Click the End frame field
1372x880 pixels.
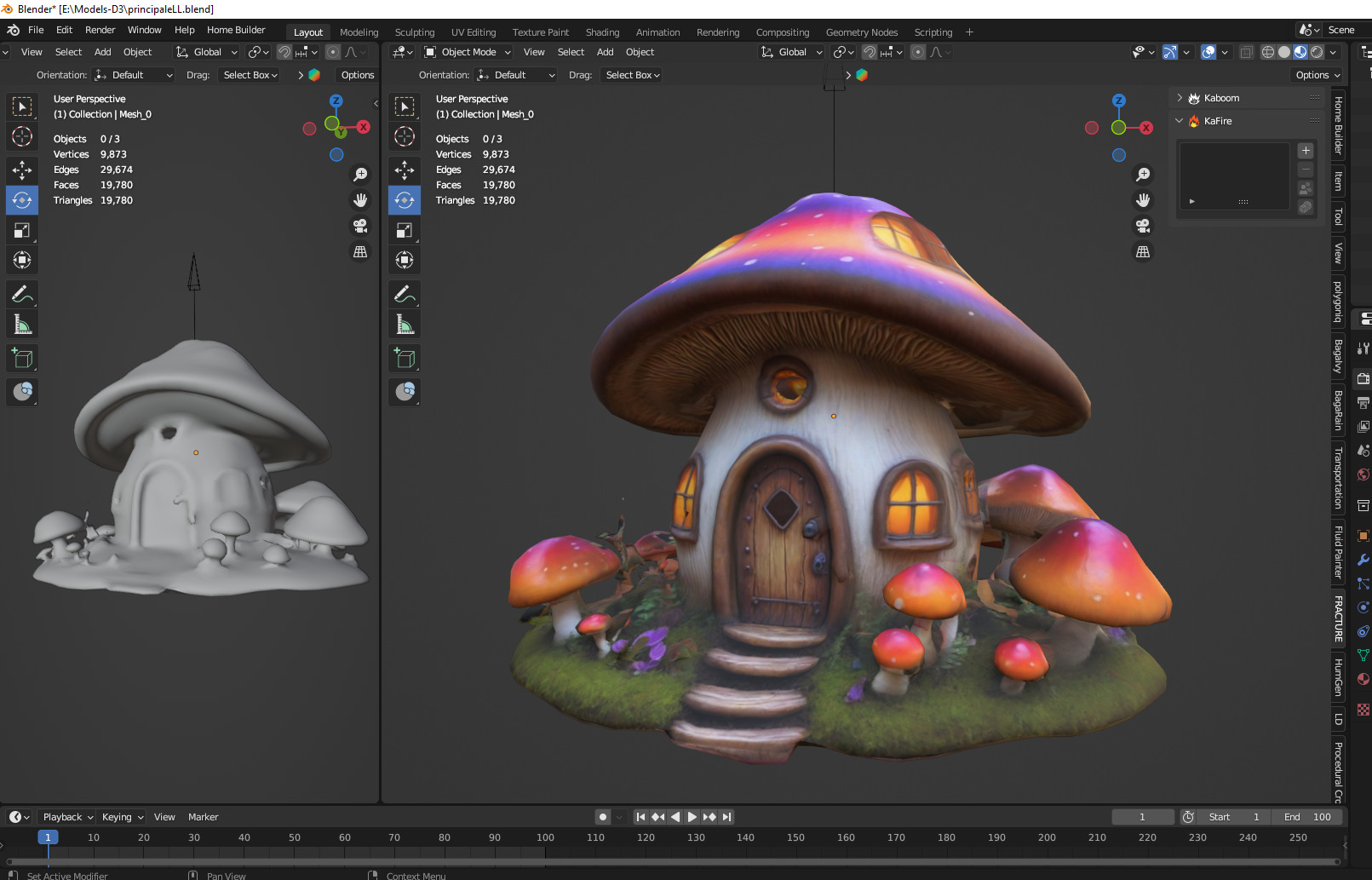click(1306, 817)
